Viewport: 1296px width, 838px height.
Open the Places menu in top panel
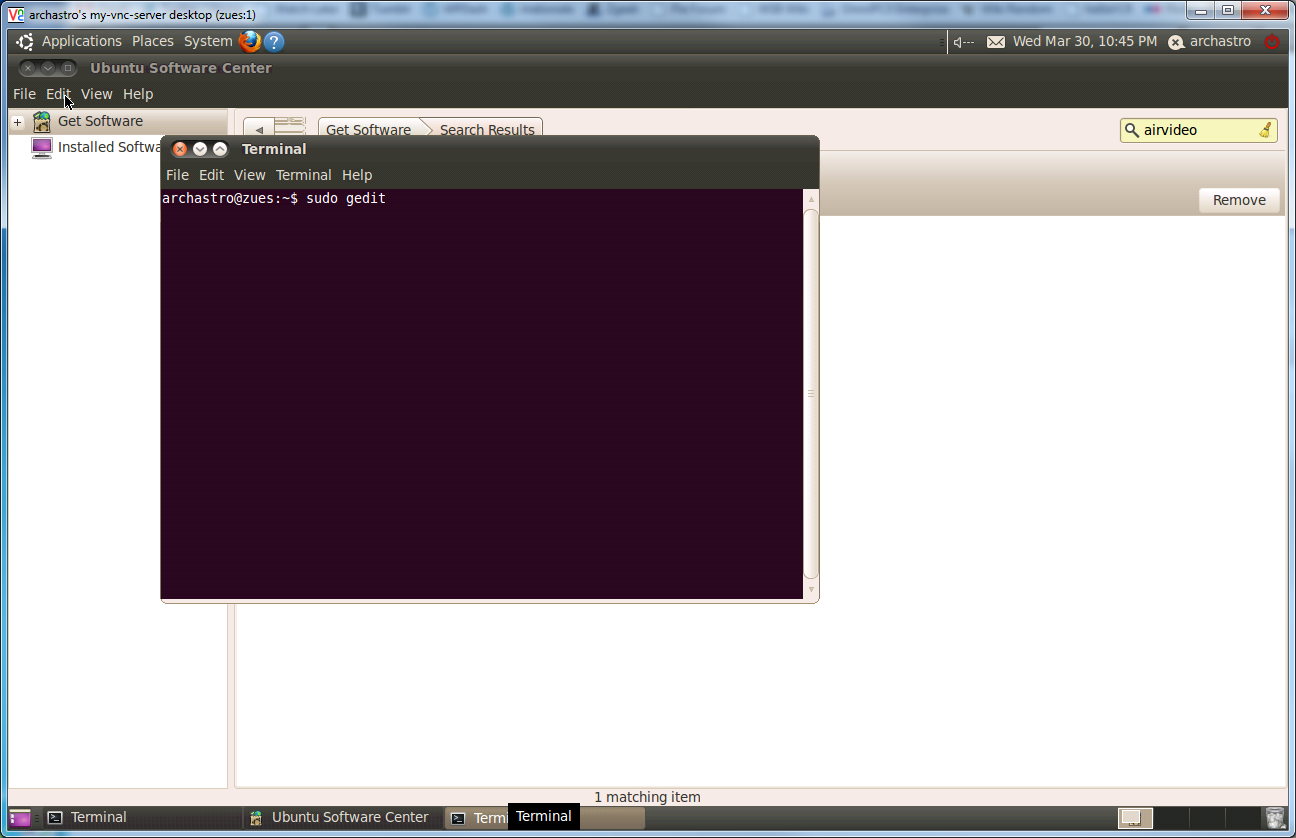pyautogui.click(x=153, y=41)
